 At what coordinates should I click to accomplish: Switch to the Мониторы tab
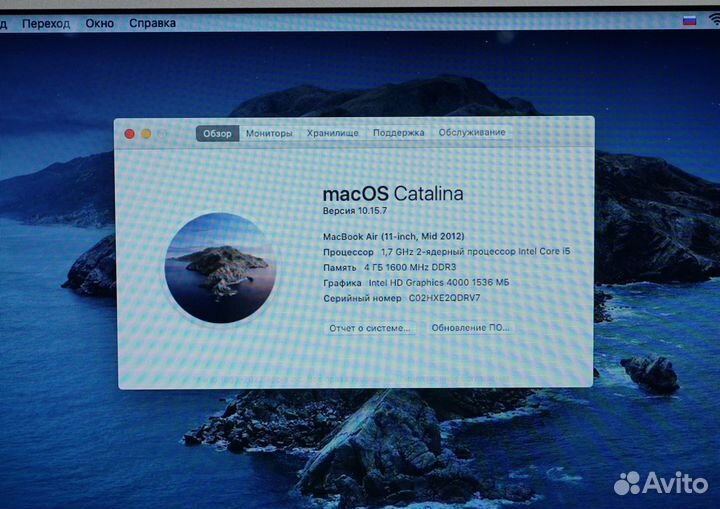269,133
